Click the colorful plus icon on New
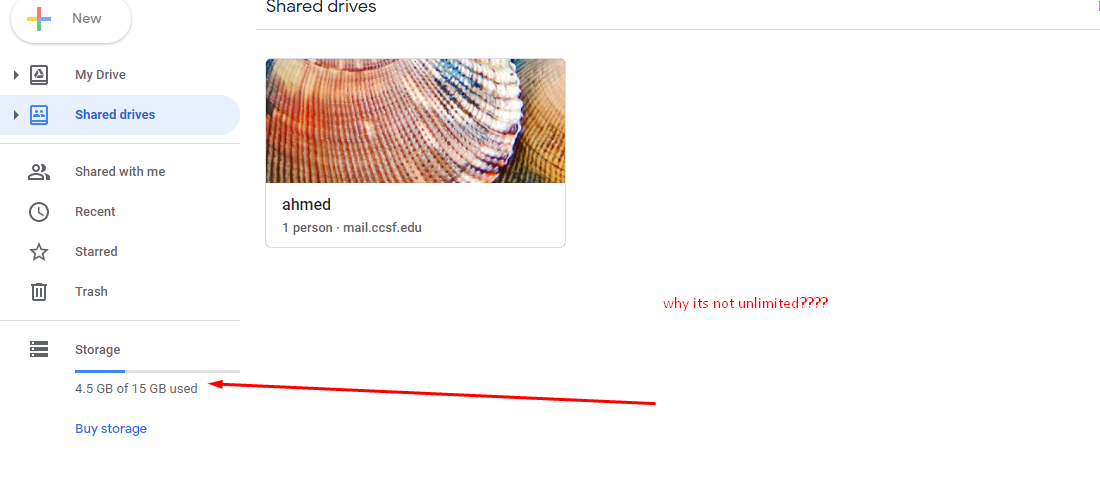Viewport: 1100px width, 504px height. point(39,19)
